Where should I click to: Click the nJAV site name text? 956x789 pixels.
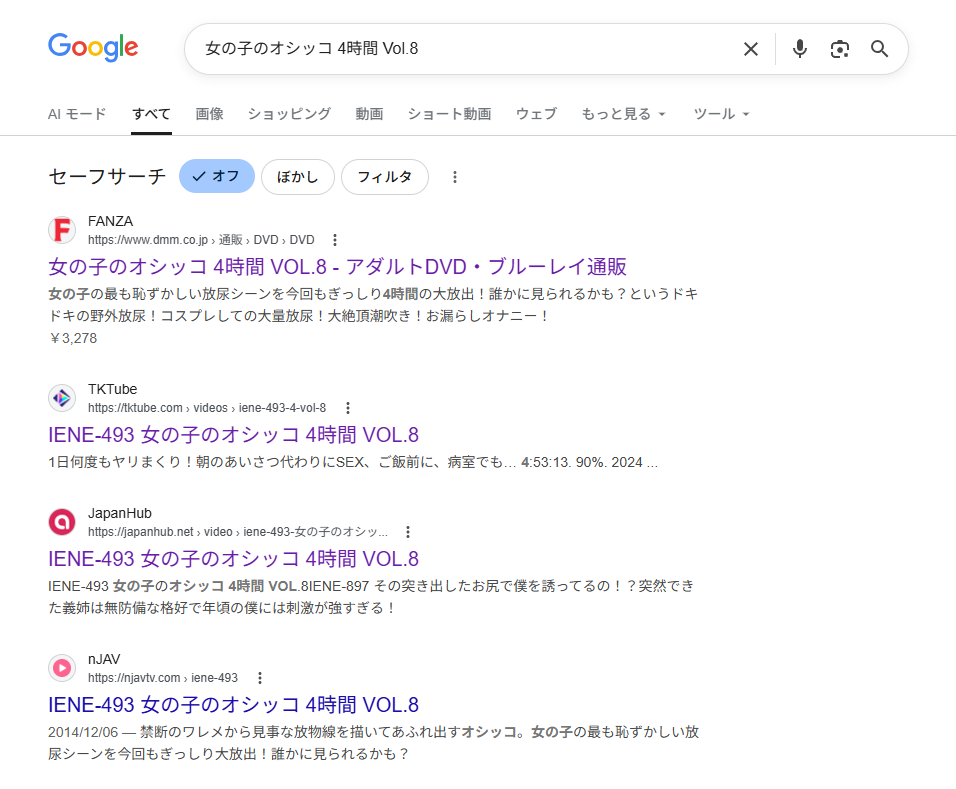point(104,660)
